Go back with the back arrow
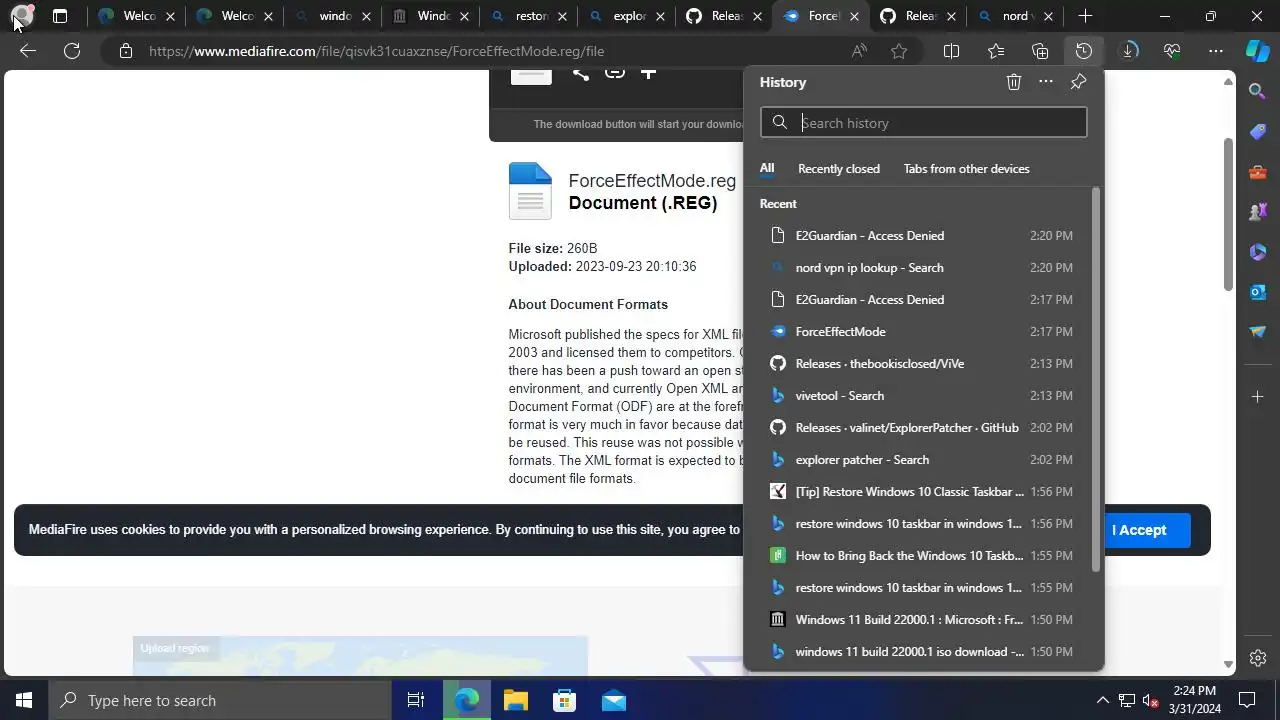Image resolution: width=1280 pixels, height=720 pixels. click(28, 51)
